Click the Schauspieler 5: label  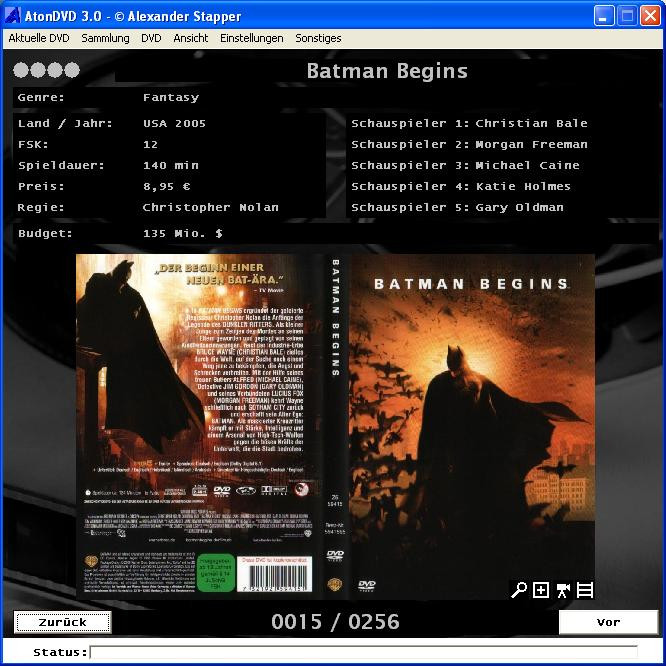[x=410, y=208]
